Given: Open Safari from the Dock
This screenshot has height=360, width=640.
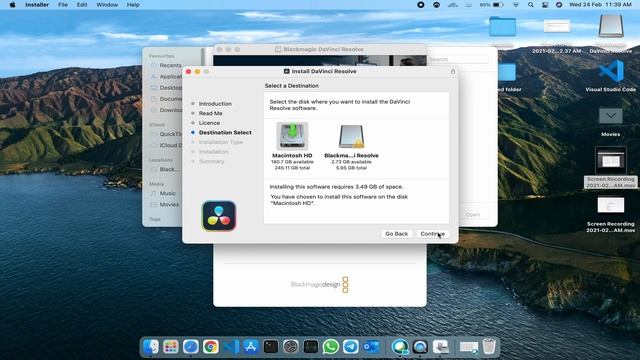Looking at the screenshot, I should pos(191,347).
